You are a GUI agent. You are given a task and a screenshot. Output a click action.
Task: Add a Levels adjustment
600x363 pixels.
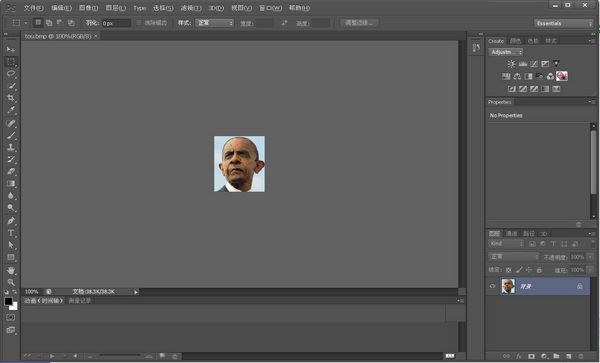pyautogui.click(x=523, y=64)
